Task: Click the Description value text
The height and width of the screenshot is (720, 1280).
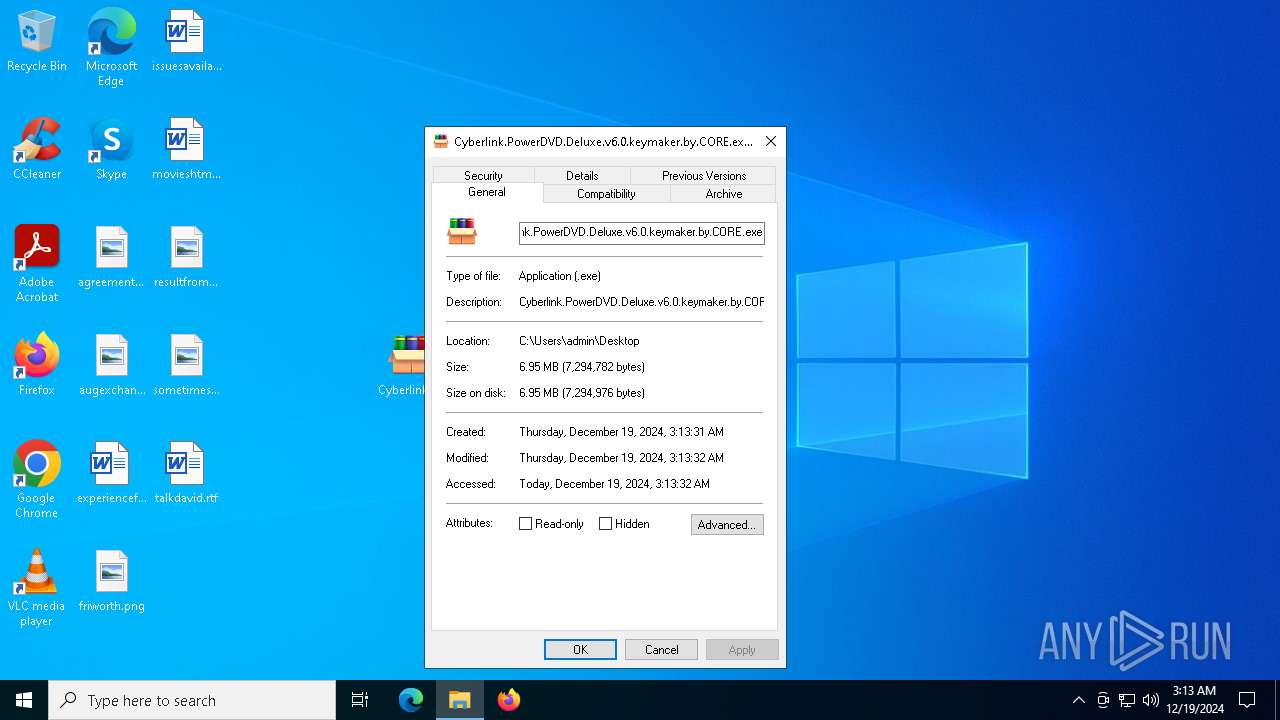Action: coord(641,302)
